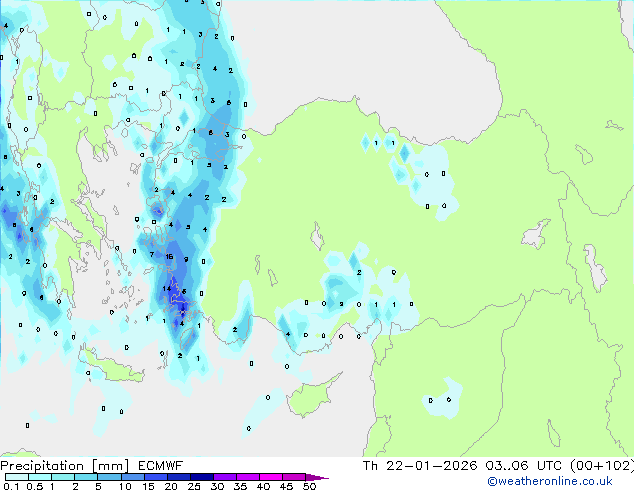634x490 pixels.
Task: Click the weatheronline.co.uk copyright link
Action: (549, 481)
